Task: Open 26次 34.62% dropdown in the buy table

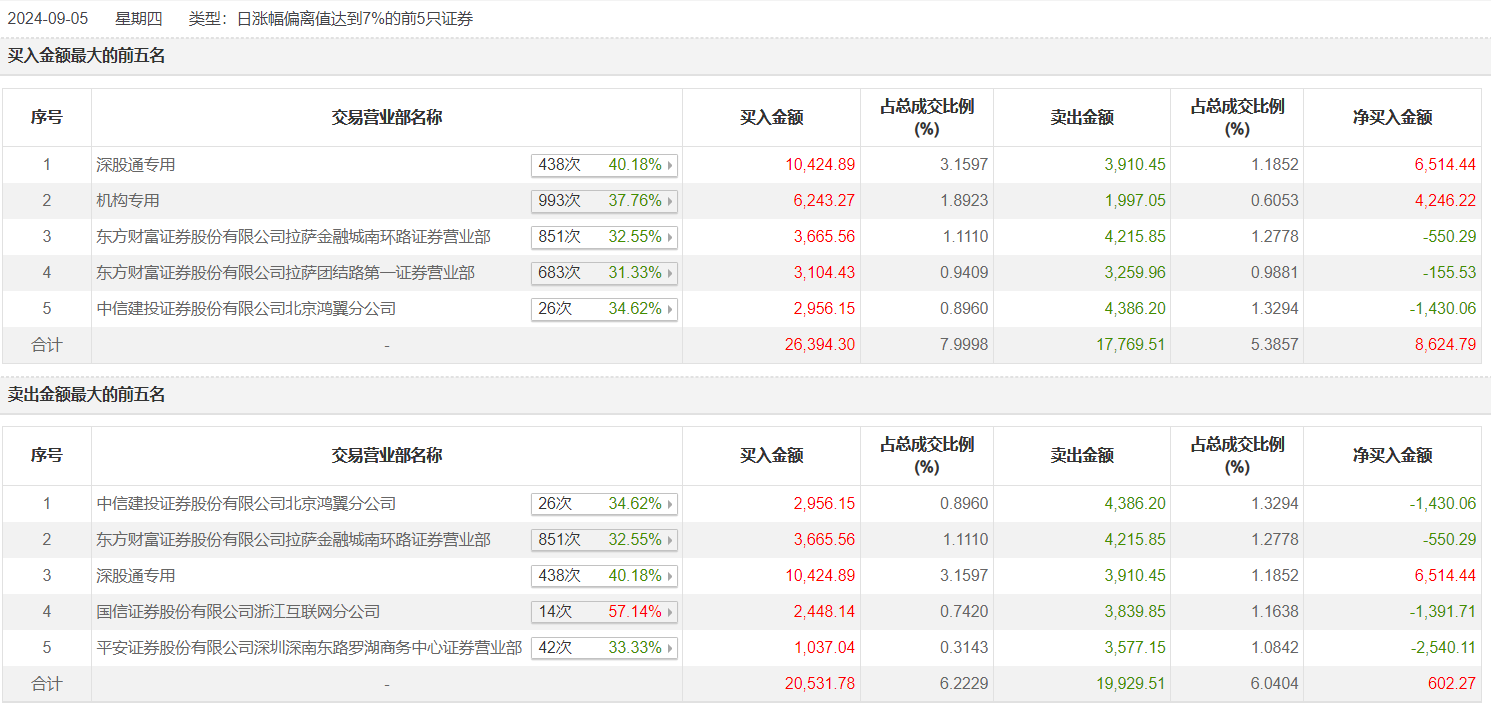Action: pyautogui.click(x=604, y=309)
